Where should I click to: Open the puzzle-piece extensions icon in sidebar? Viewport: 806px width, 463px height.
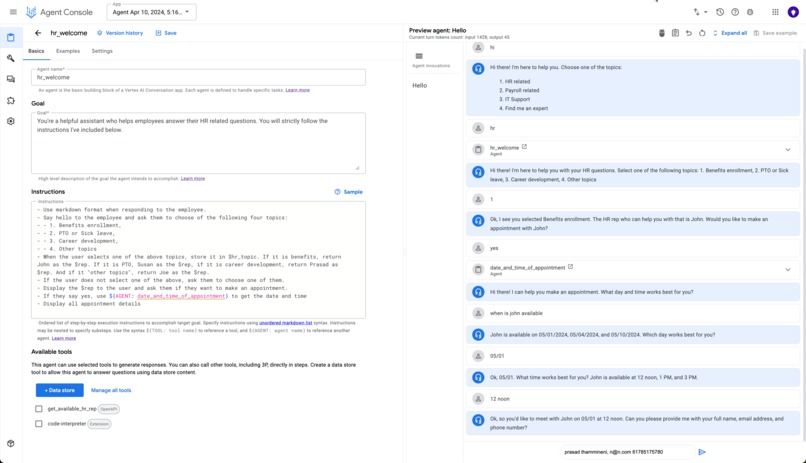pos(11,100)
